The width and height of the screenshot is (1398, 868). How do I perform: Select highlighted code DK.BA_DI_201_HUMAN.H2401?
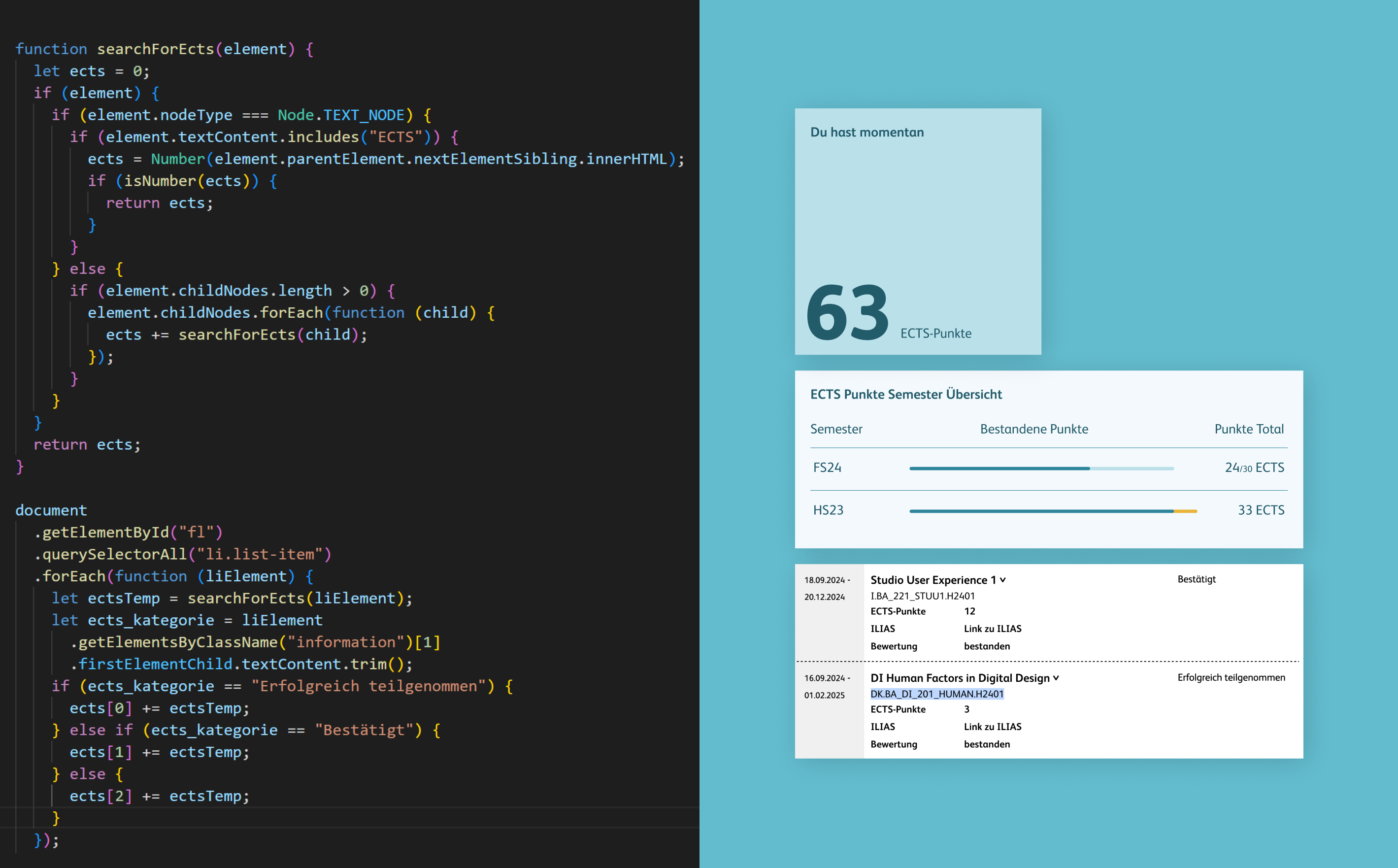pyautogui.click(x=936, y=694)
